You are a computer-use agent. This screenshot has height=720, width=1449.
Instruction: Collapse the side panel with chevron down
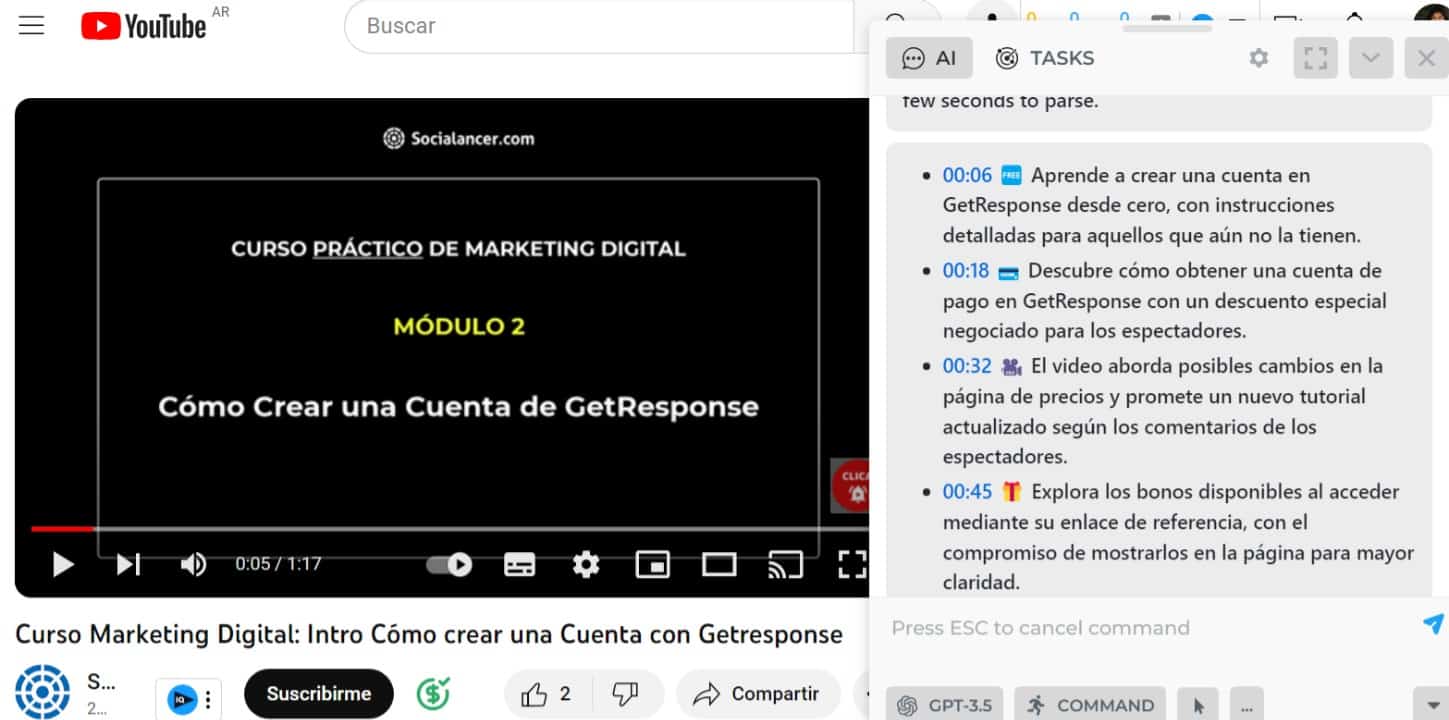point(1371,58)
